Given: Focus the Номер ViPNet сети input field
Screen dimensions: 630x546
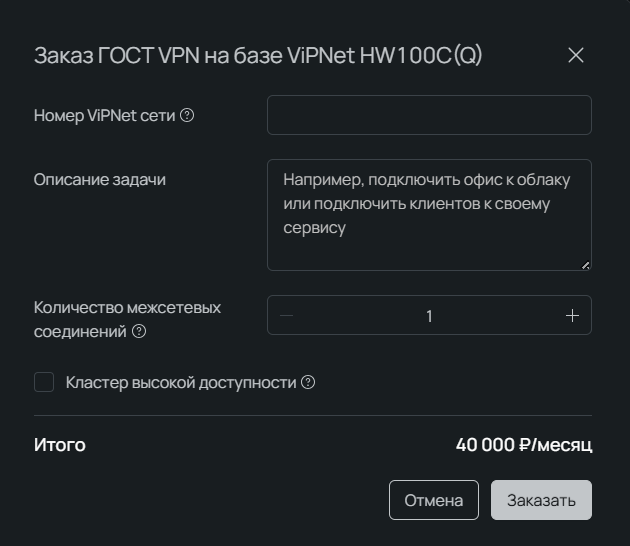Looking at the screenshot, I should [429, 115].
